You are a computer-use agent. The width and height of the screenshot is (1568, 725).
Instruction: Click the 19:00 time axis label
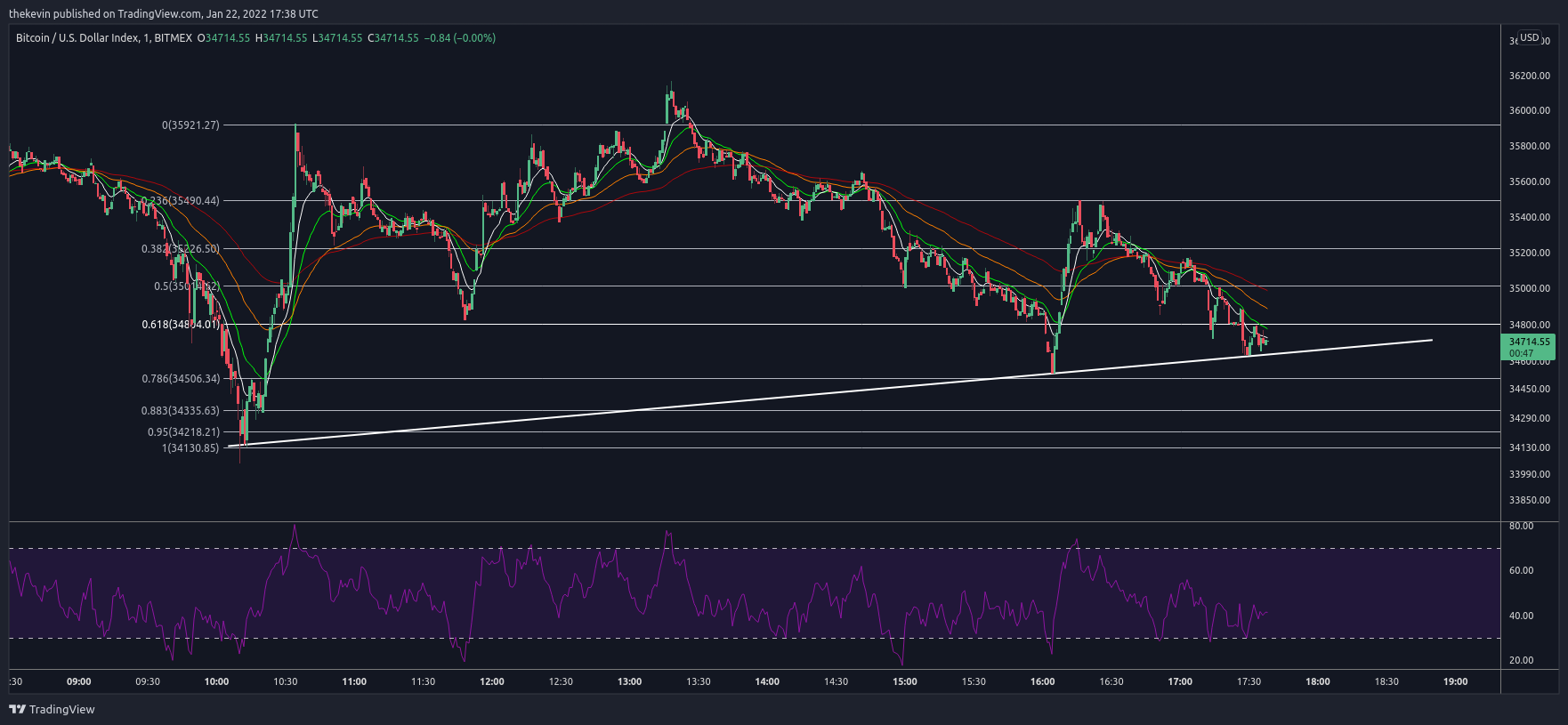click(1456, 681)
